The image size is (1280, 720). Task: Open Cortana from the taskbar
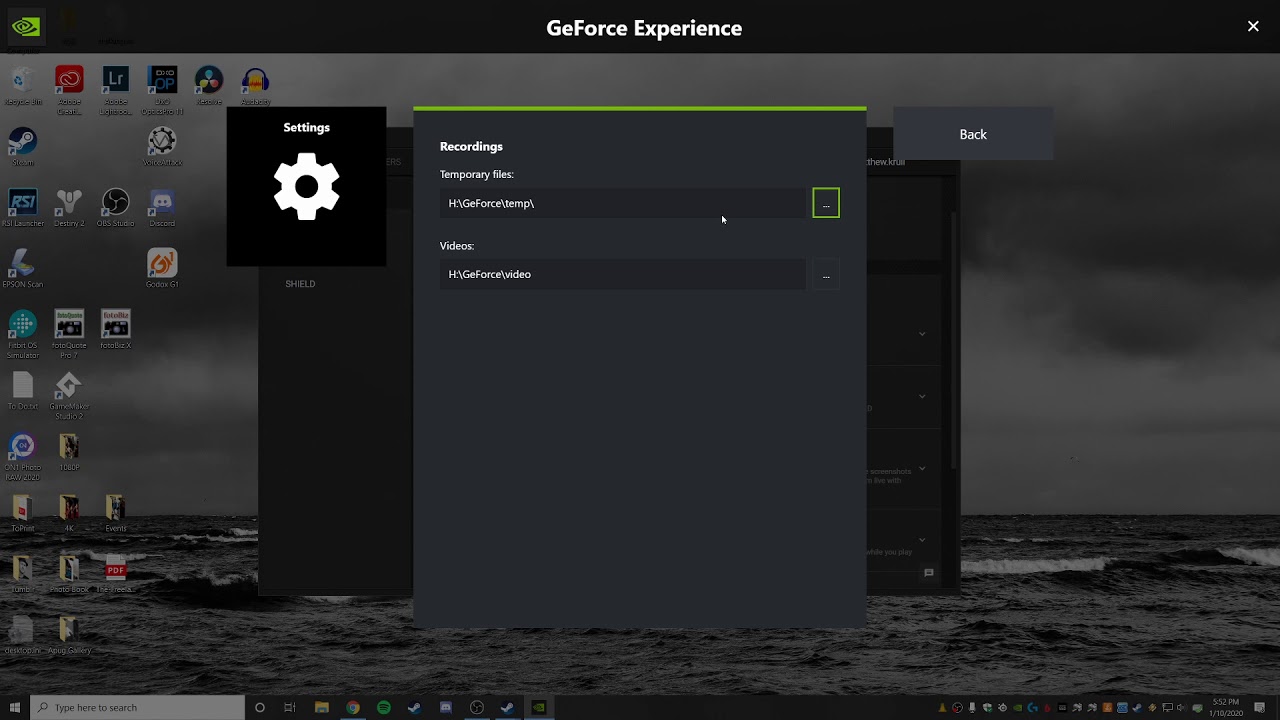260,707
